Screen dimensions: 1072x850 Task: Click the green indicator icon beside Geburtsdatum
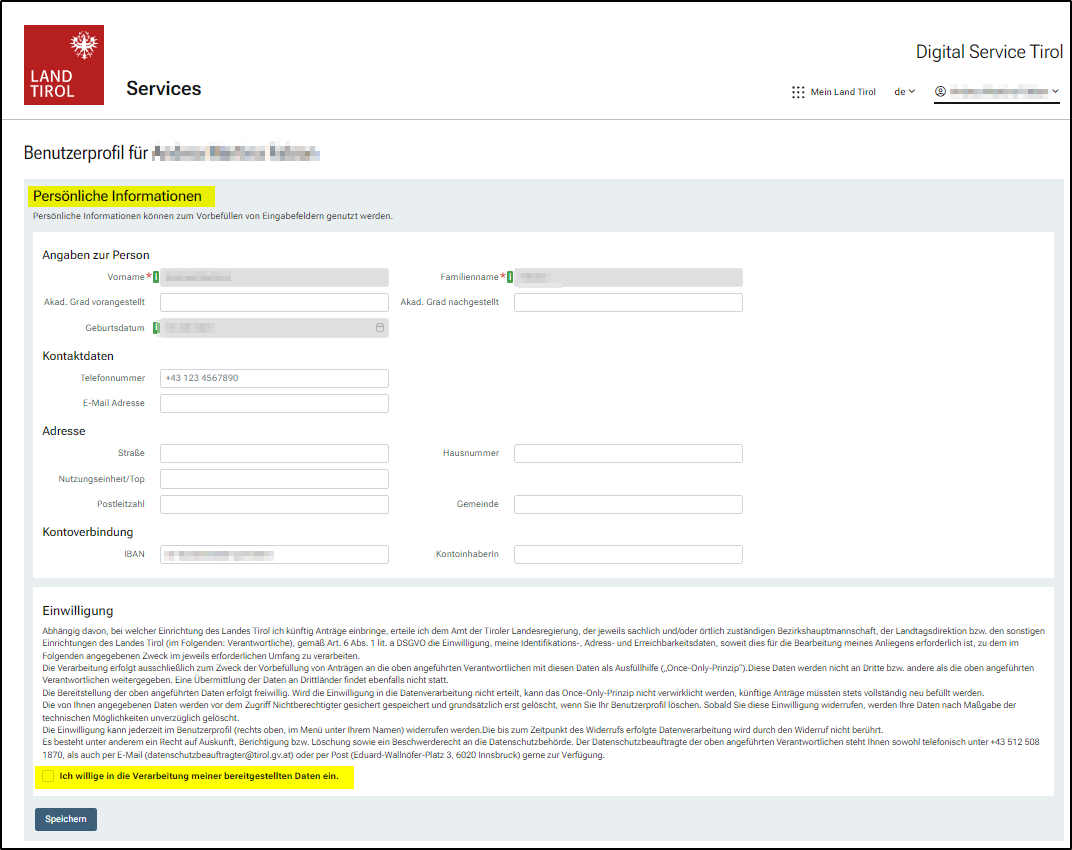[156, 327]
